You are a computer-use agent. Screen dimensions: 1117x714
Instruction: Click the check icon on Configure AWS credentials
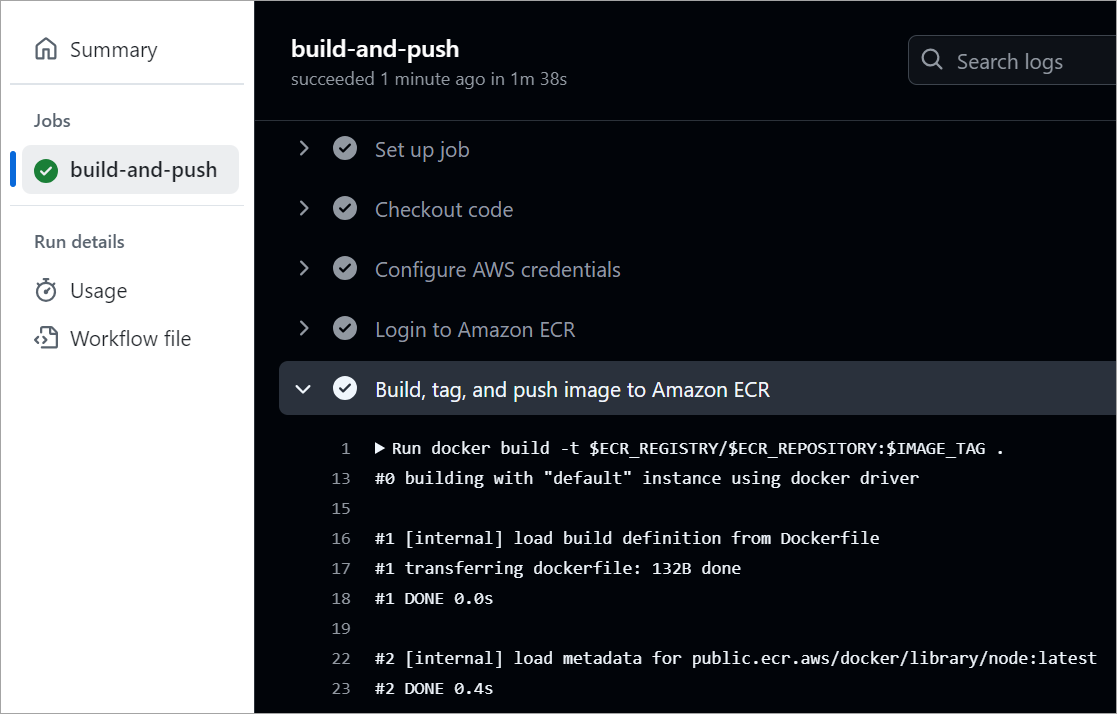click(x=344, y=268)
